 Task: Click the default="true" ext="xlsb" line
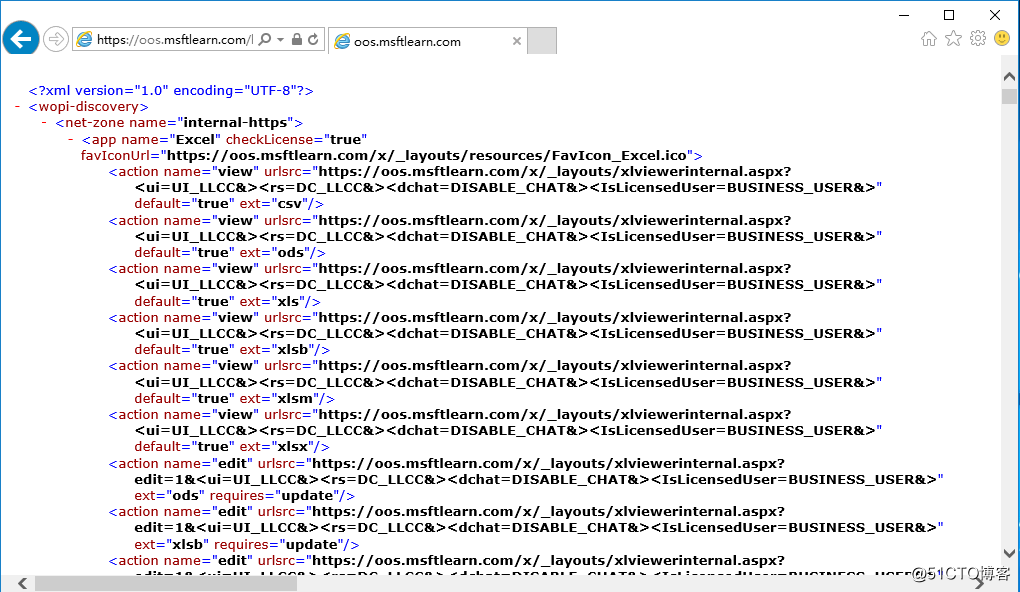pos(232,349)
